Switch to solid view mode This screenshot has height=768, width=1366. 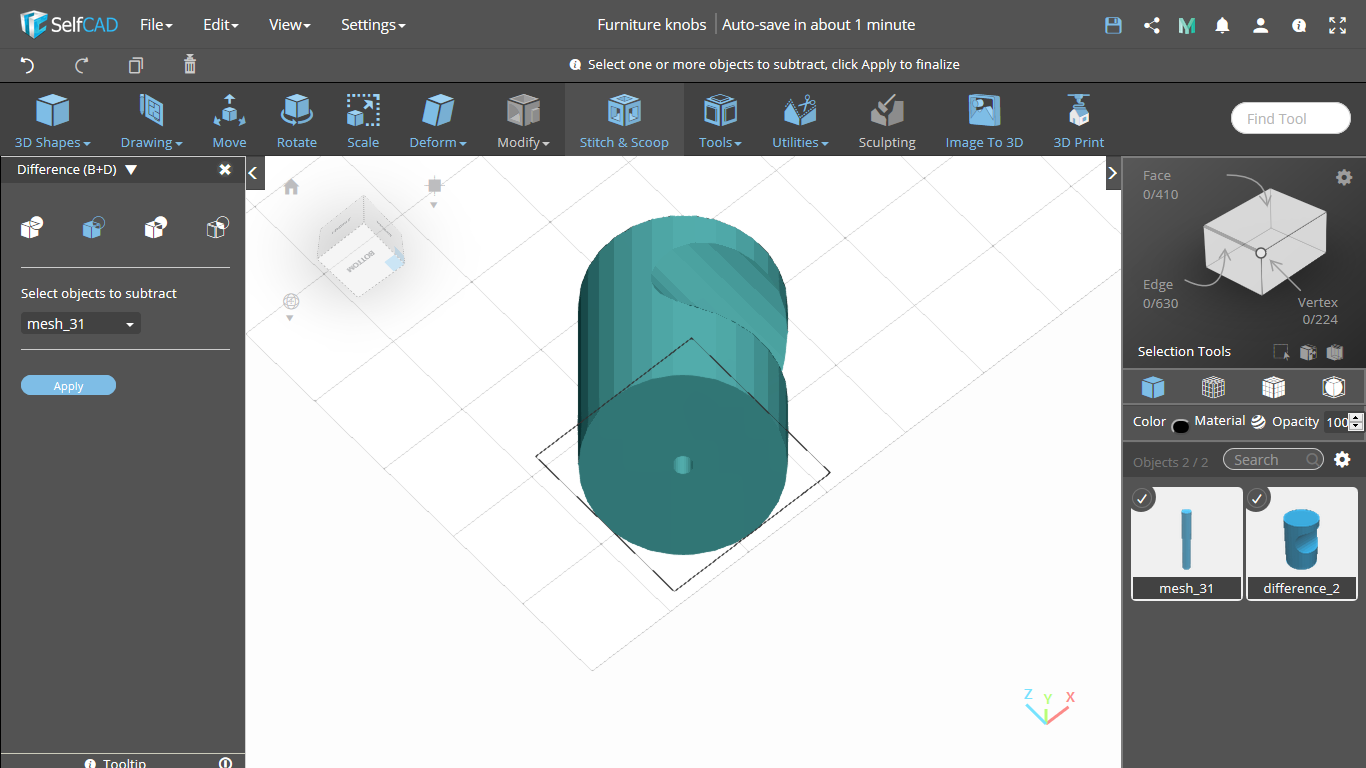pos(1153,387)
